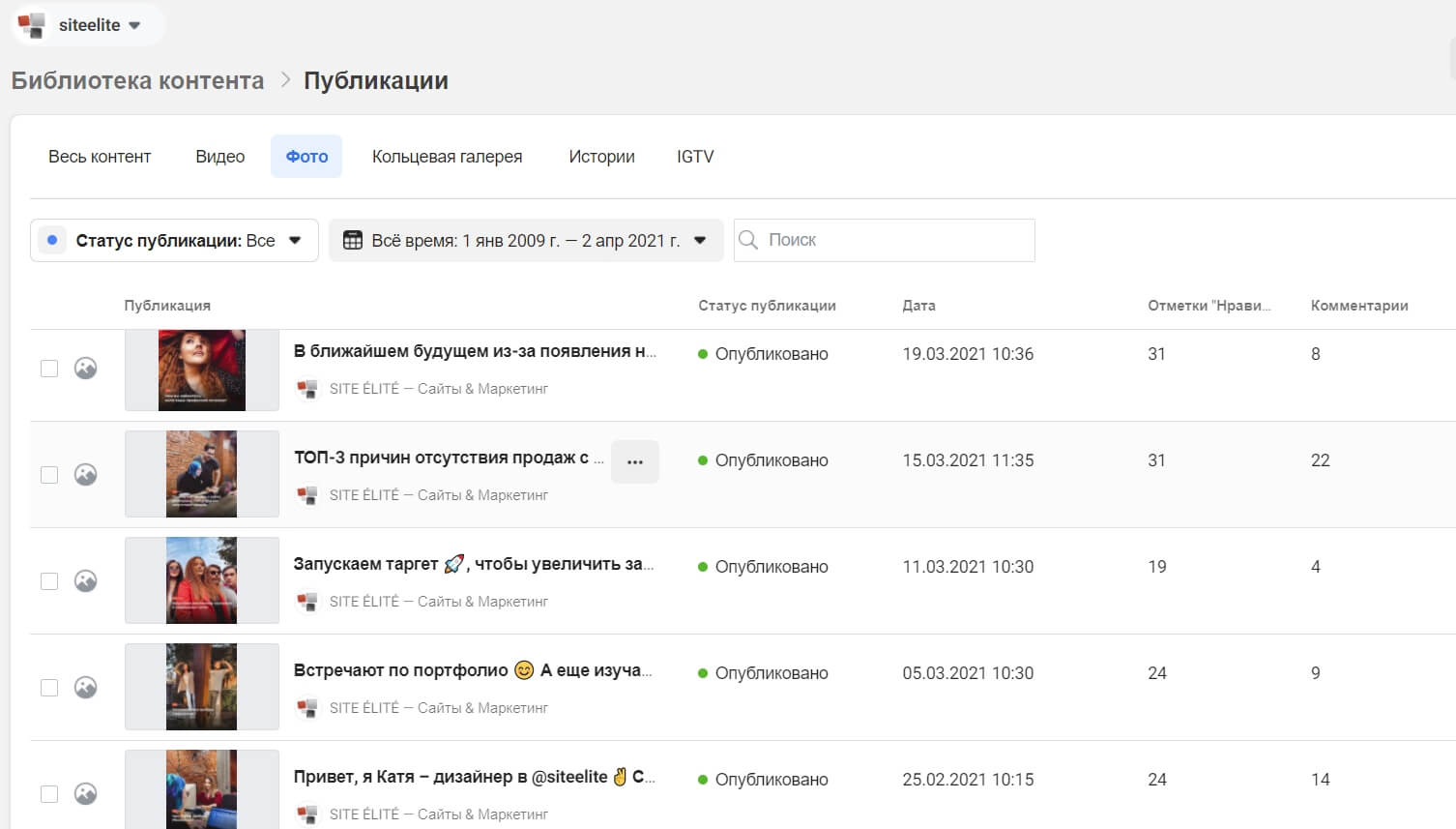
Task: Click the comments count 22
Action: (x=1321, y=460)
